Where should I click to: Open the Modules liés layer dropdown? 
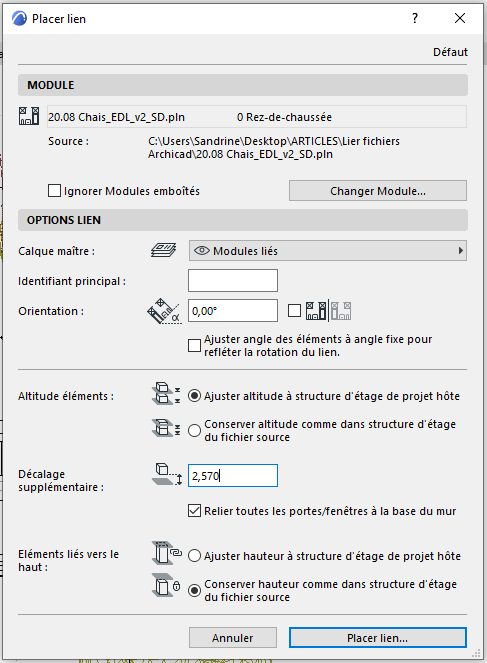(x=328, y=251)
